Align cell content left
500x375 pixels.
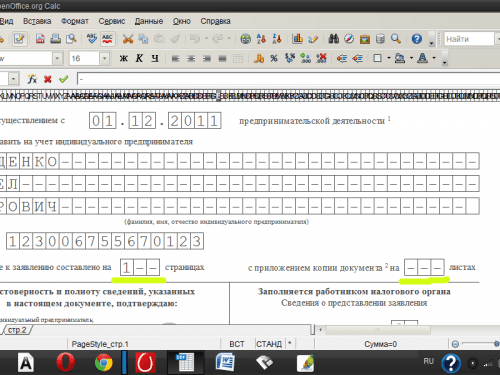tap(175, 59)
